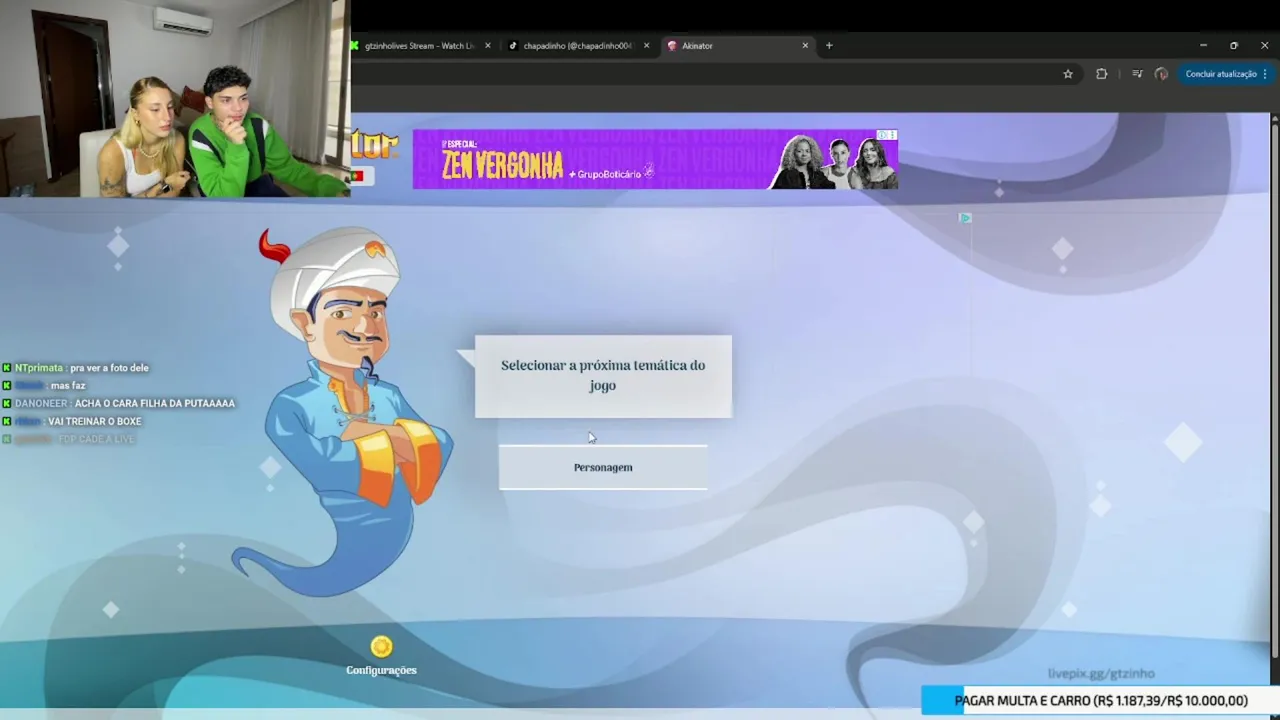Switch to the chapadinho TikTok tab

[579, 46]
